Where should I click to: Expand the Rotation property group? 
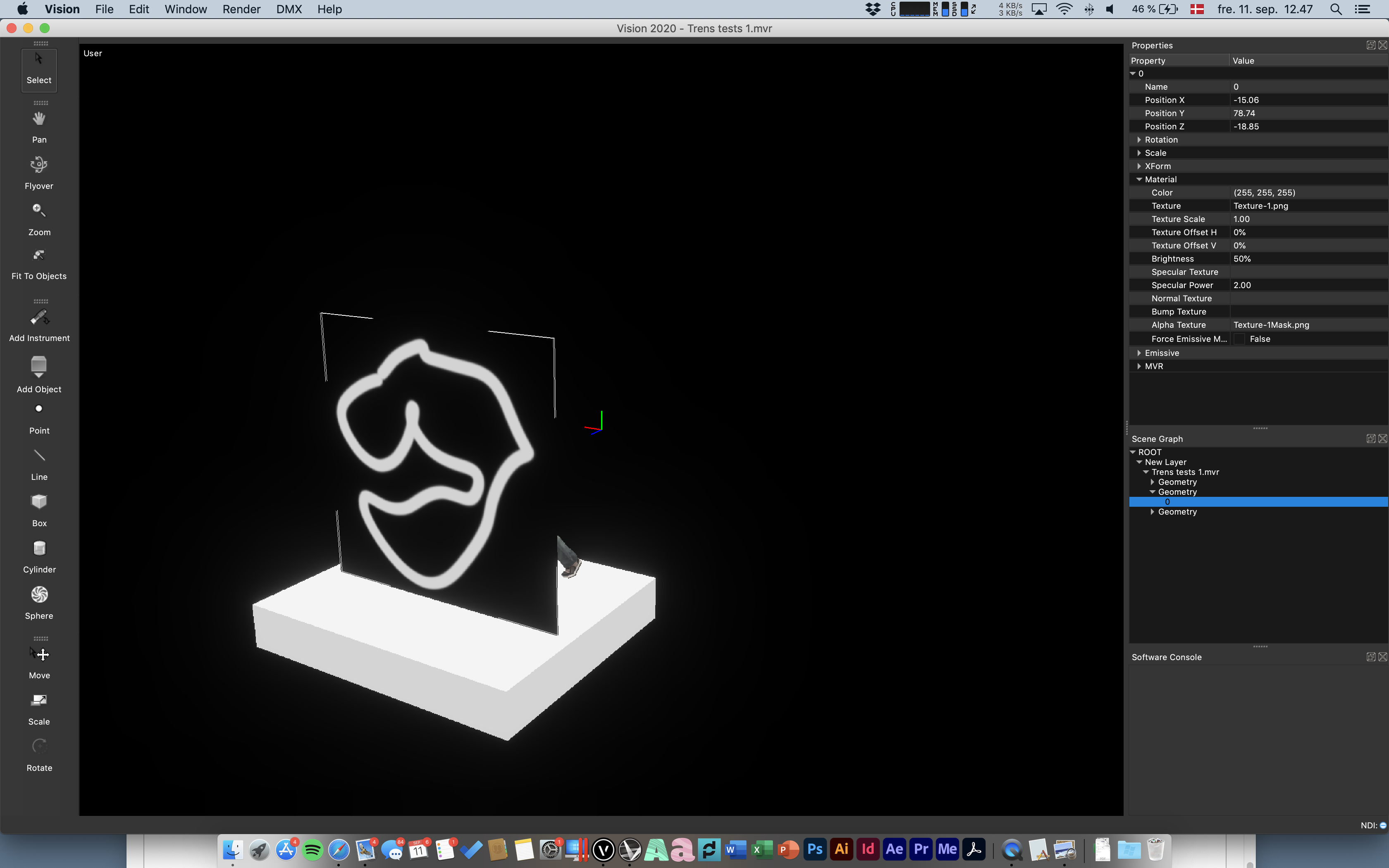(1139, 140)
